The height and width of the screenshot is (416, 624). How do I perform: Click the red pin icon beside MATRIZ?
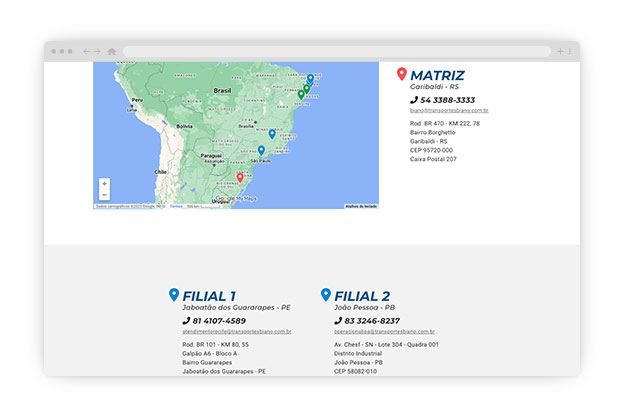point(402,74)
